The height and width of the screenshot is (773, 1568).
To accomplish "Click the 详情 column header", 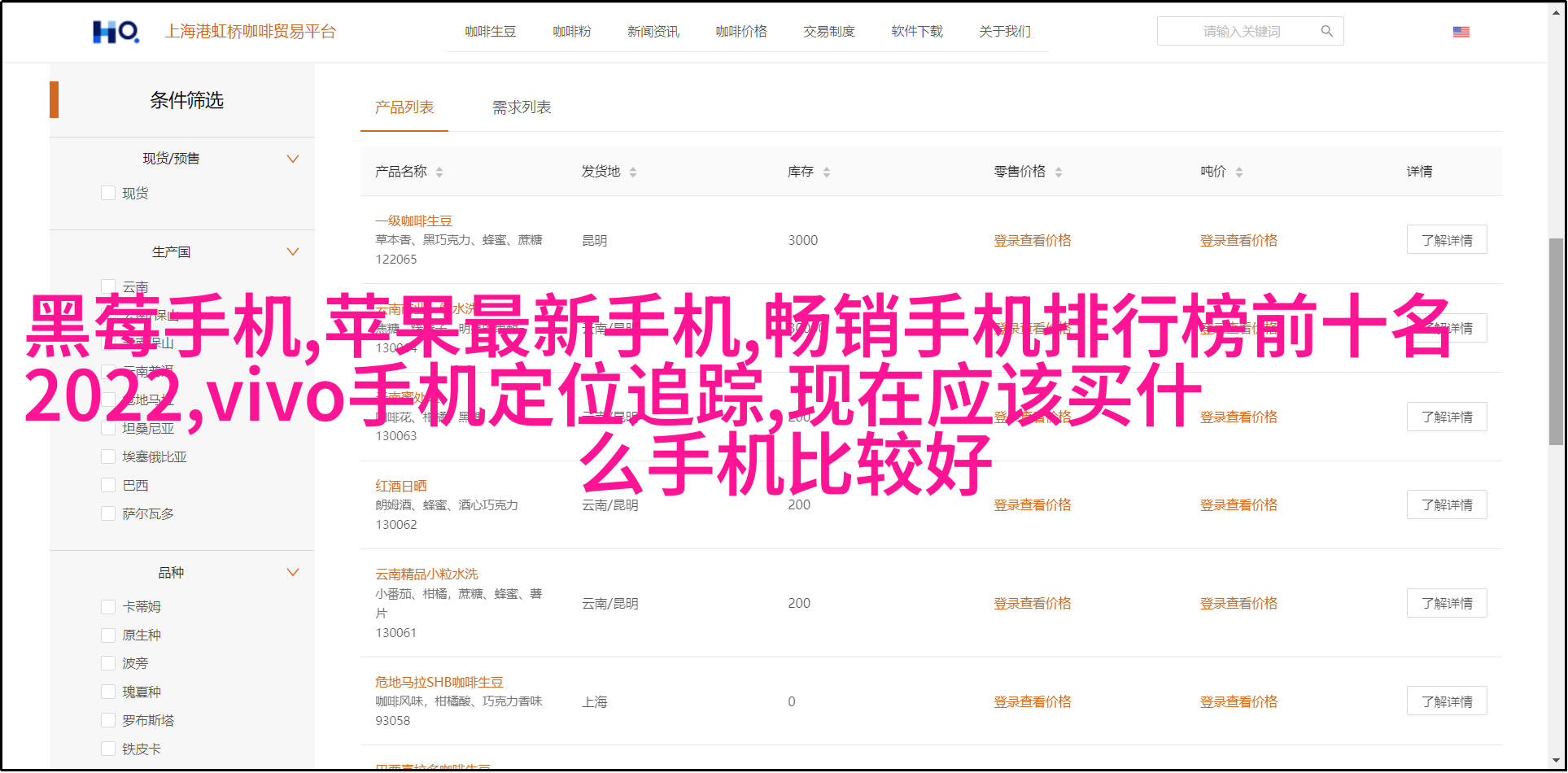I will 1419,172.
